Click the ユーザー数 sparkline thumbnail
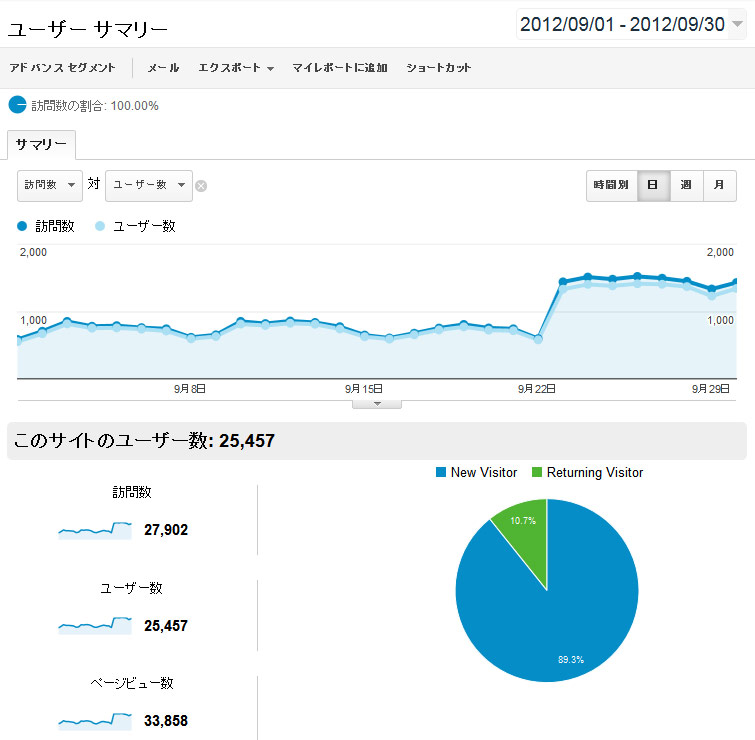Image resolution: width=755 pixels, height=740 pixels. [95, 625]
